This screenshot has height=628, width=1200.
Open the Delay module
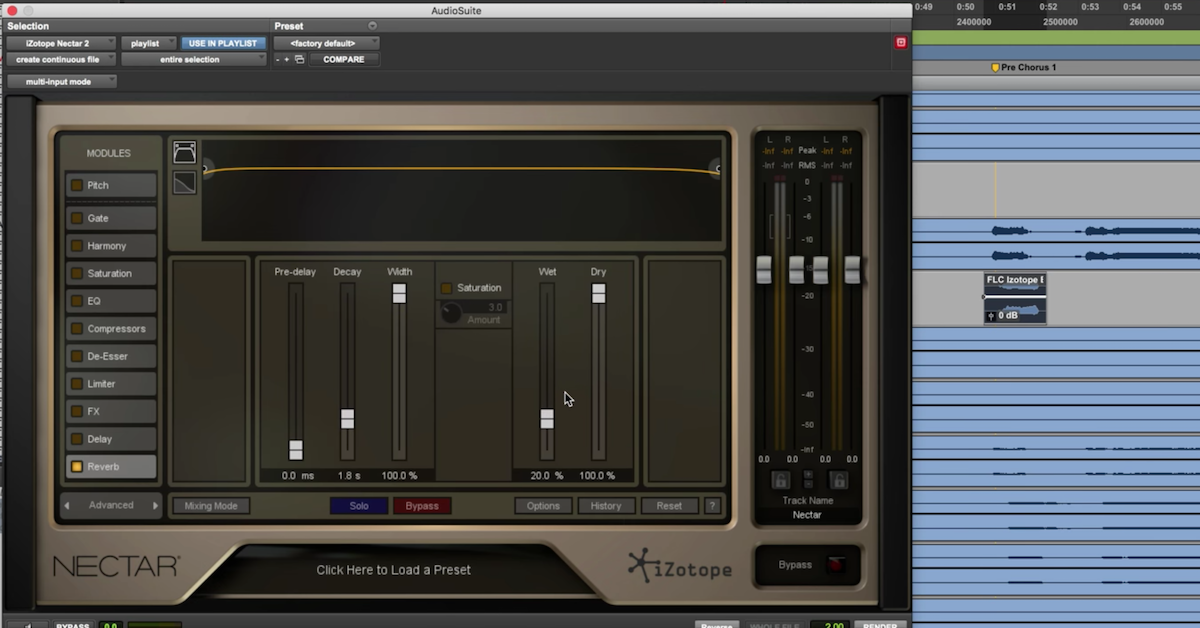click(x=110, y=438)
